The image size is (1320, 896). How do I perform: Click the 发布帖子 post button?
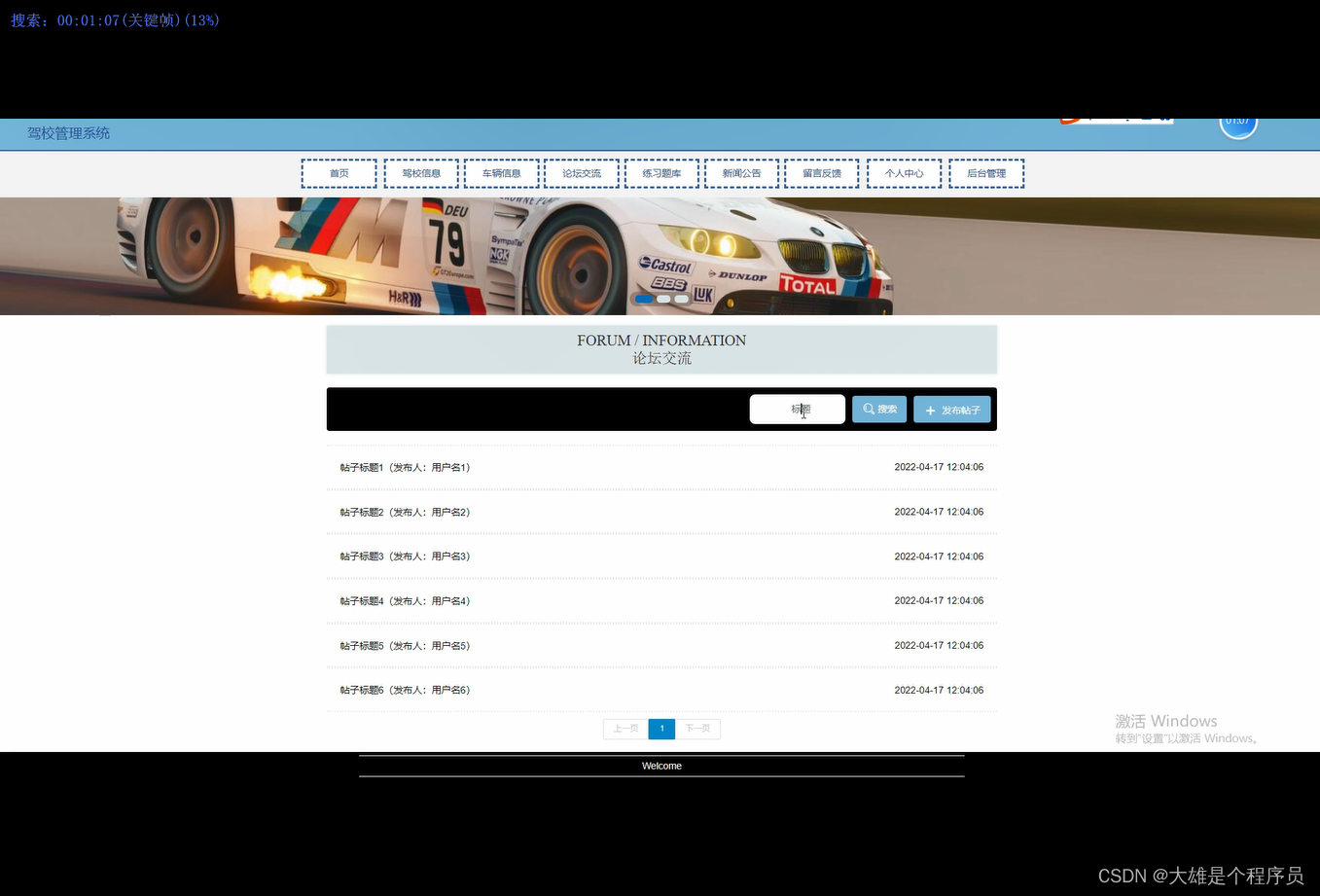[x=952, y=410]
